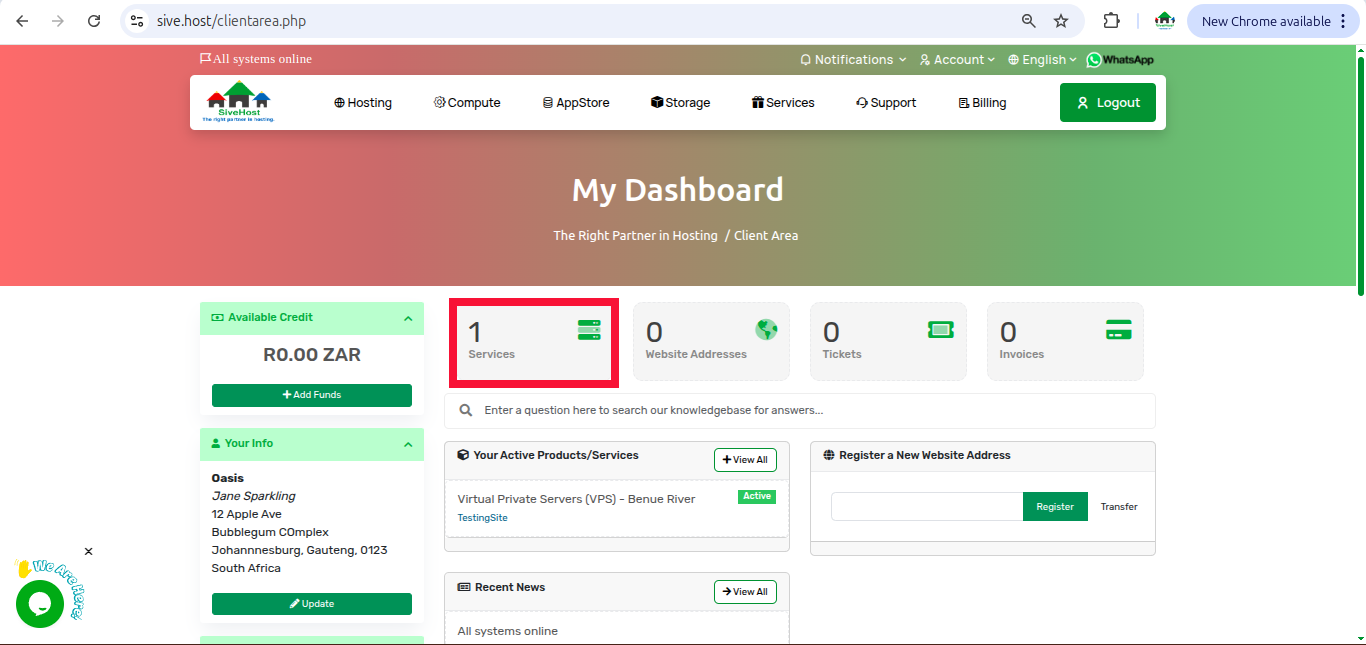Dismiss the We Are Here chat prompt

pyautogui.click(x=88, y=551)
